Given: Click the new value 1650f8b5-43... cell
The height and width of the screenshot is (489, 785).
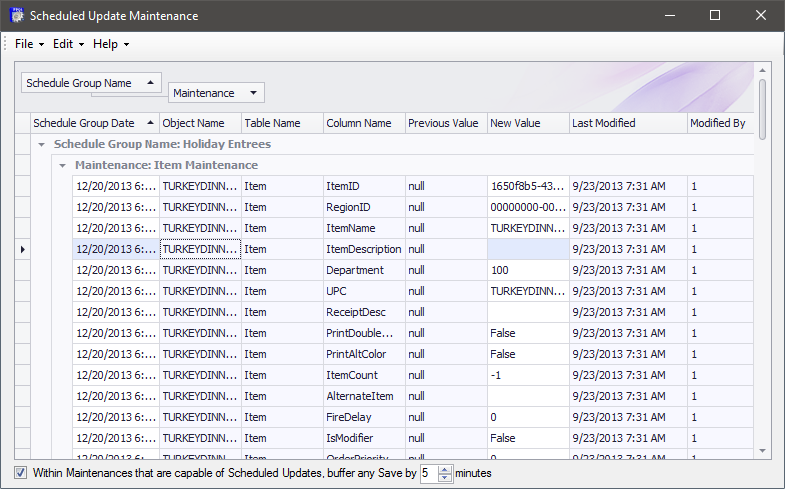Looking at the screenshot, I should coord(528,186).
